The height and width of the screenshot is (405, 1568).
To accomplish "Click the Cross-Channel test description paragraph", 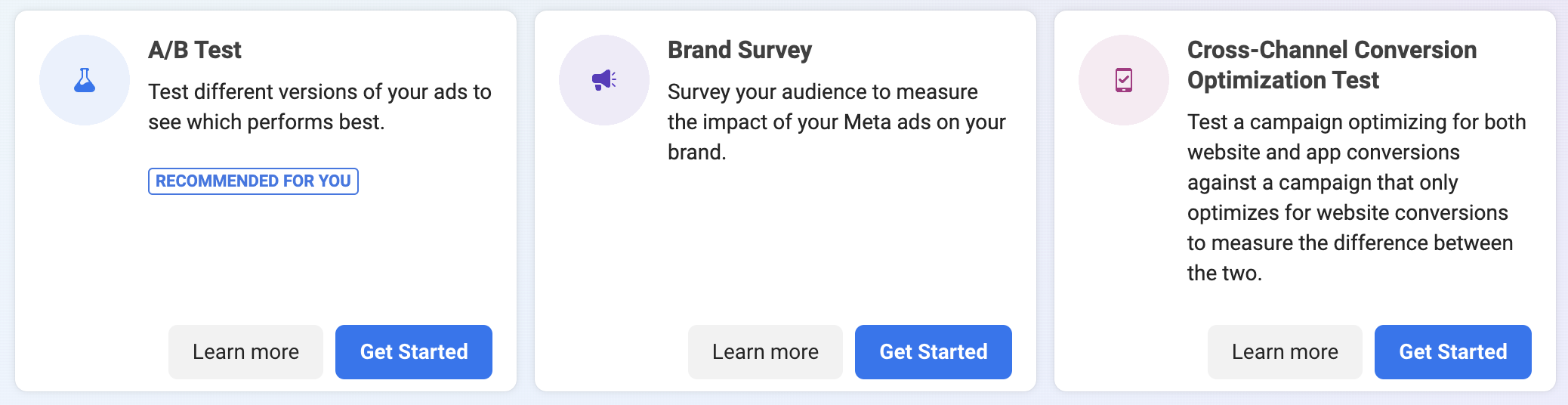I will tap(1357, 197).
